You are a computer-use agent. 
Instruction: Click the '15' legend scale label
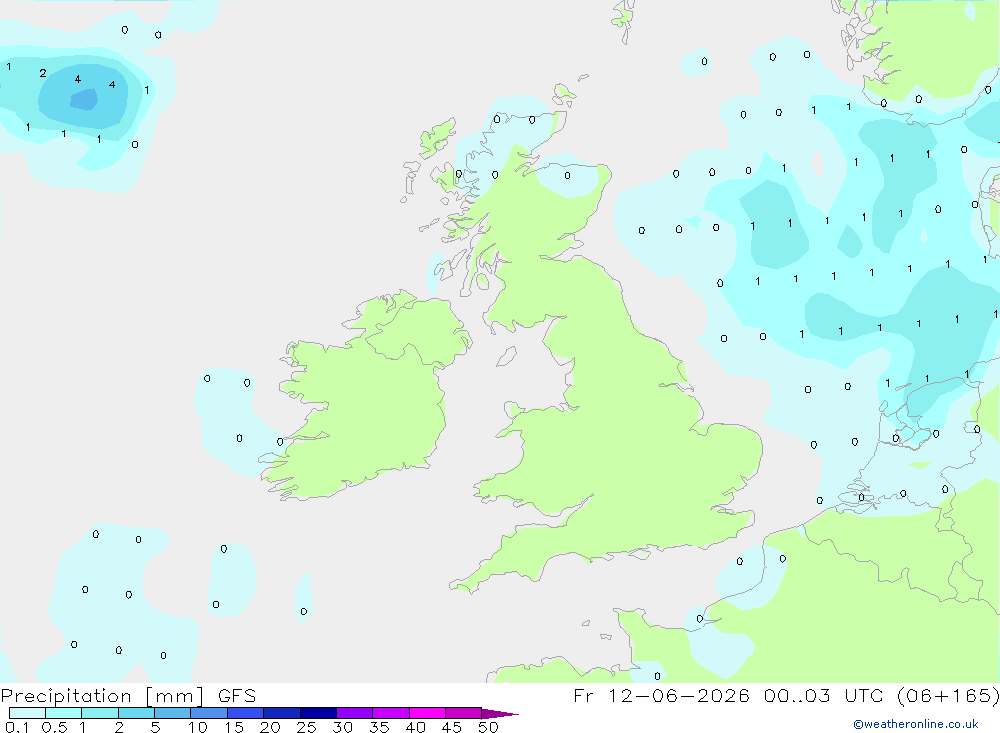(234, 727)
